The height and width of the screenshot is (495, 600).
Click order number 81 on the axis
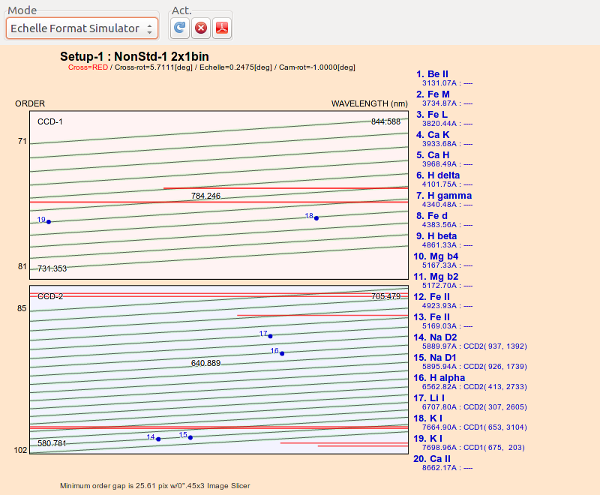(x=22, y=266)
